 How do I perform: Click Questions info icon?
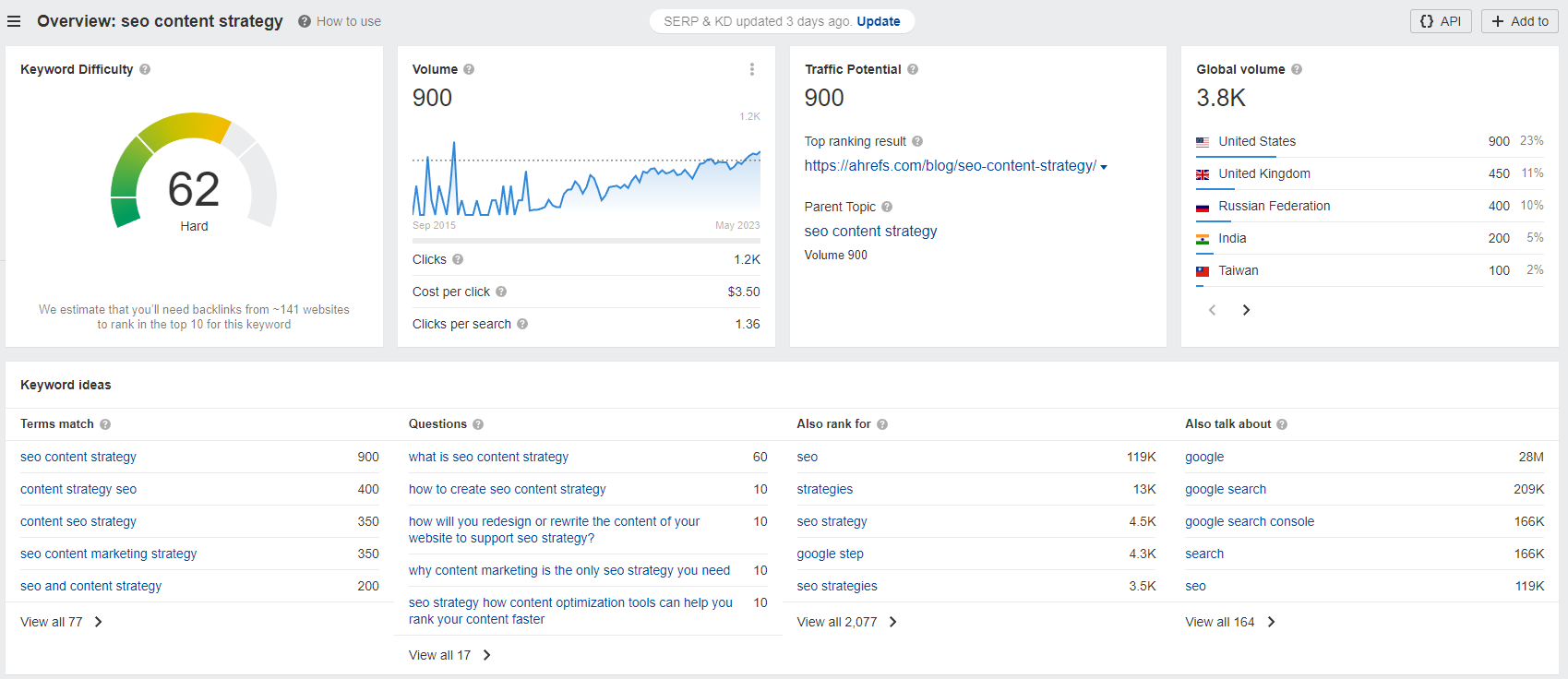(x=478, y=424)
